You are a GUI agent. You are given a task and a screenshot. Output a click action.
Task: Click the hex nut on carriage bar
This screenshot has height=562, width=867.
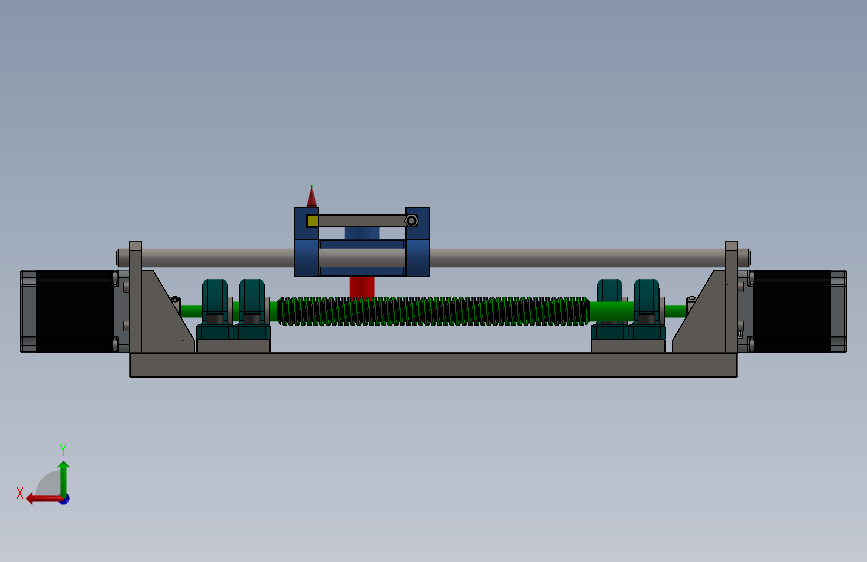point(411,221)
